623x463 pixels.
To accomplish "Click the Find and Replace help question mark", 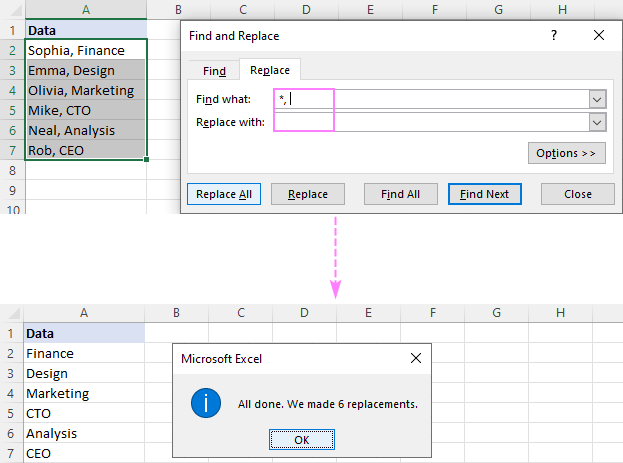I will pyautogui.click(x=554, y=35).
